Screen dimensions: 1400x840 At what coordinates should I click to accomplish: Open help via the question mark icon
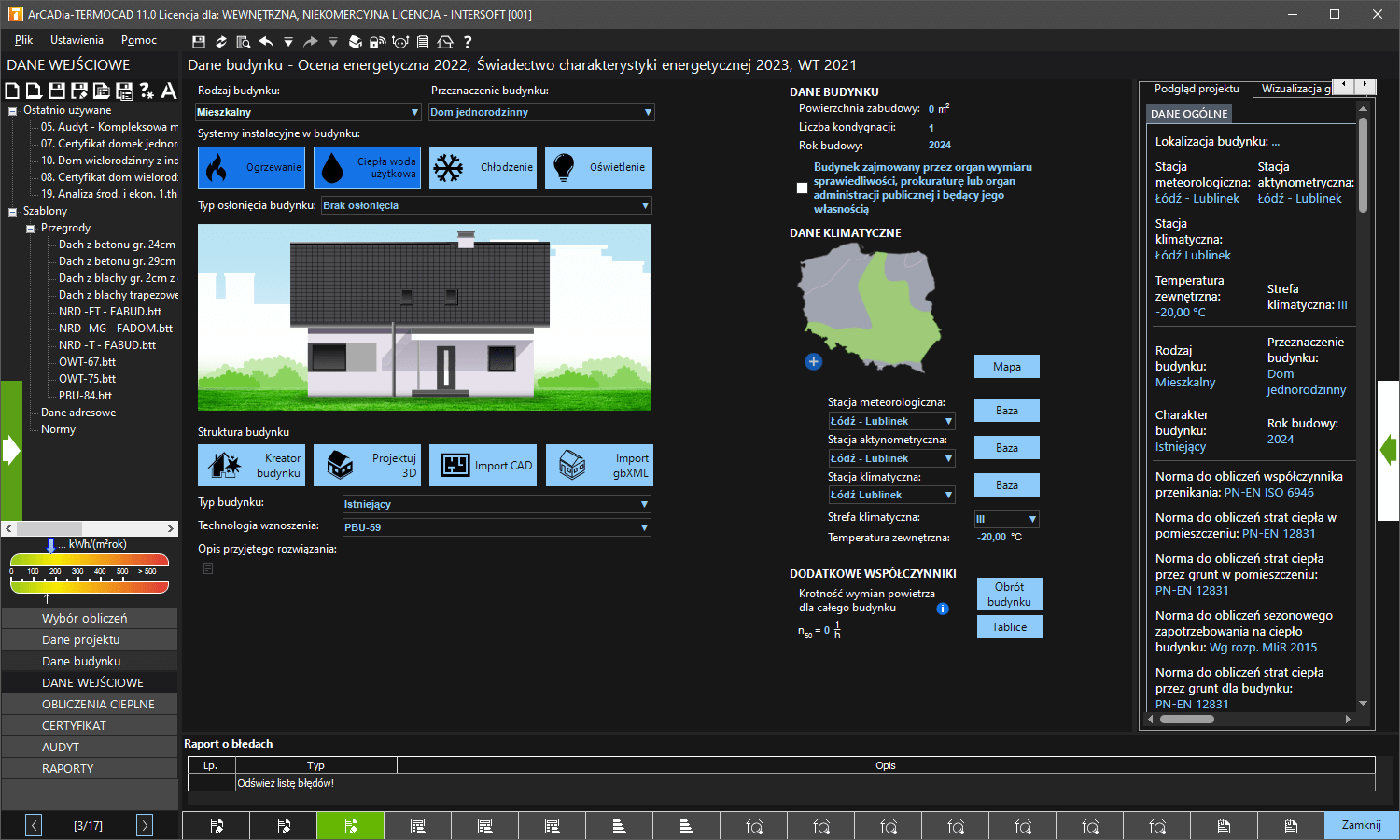pos(468,41)
